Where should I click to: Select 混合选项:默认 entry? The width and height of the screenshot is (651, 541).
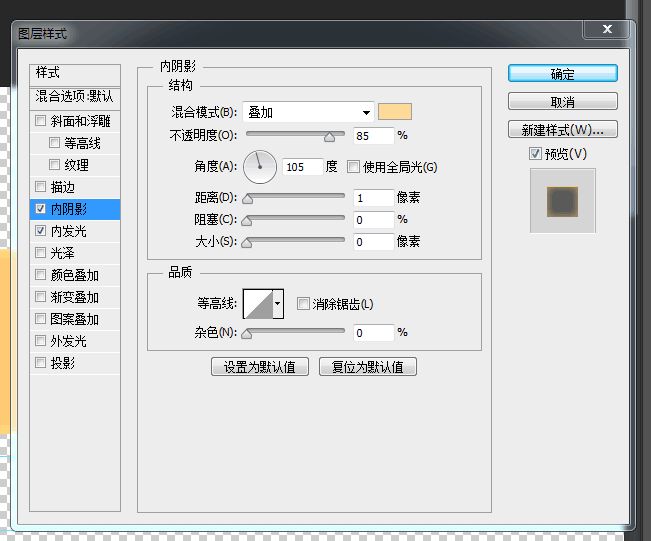[75, 97]
